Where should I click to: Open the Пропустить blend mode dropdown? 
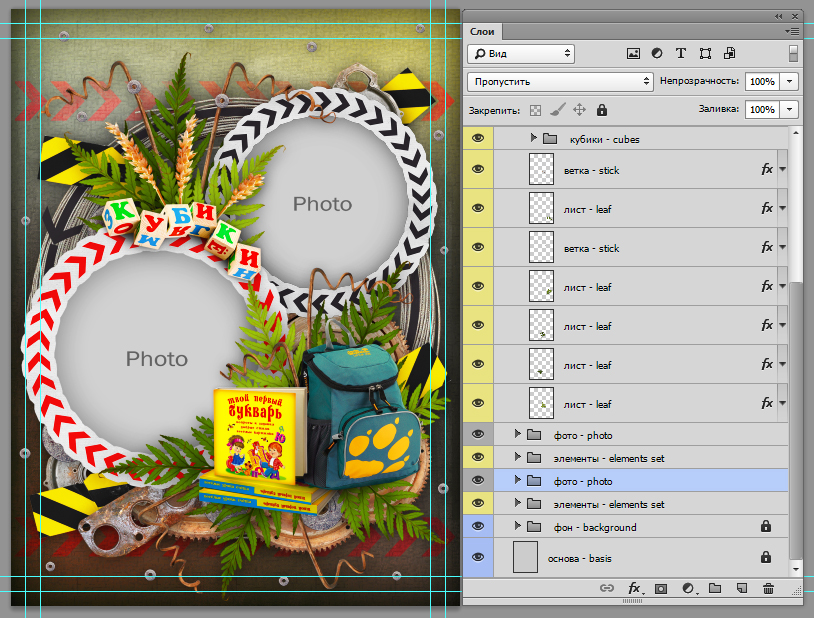[560, 81]
